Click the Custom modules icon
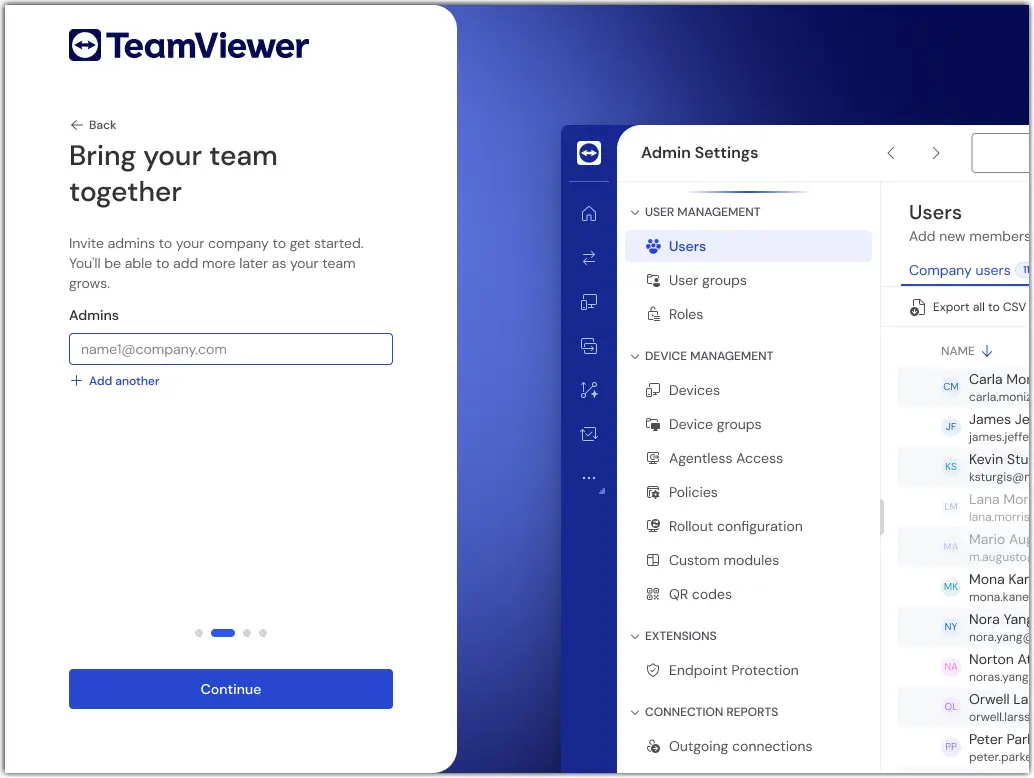The width and height of the screenshot is (1034, 778). (x=653, y=560)
